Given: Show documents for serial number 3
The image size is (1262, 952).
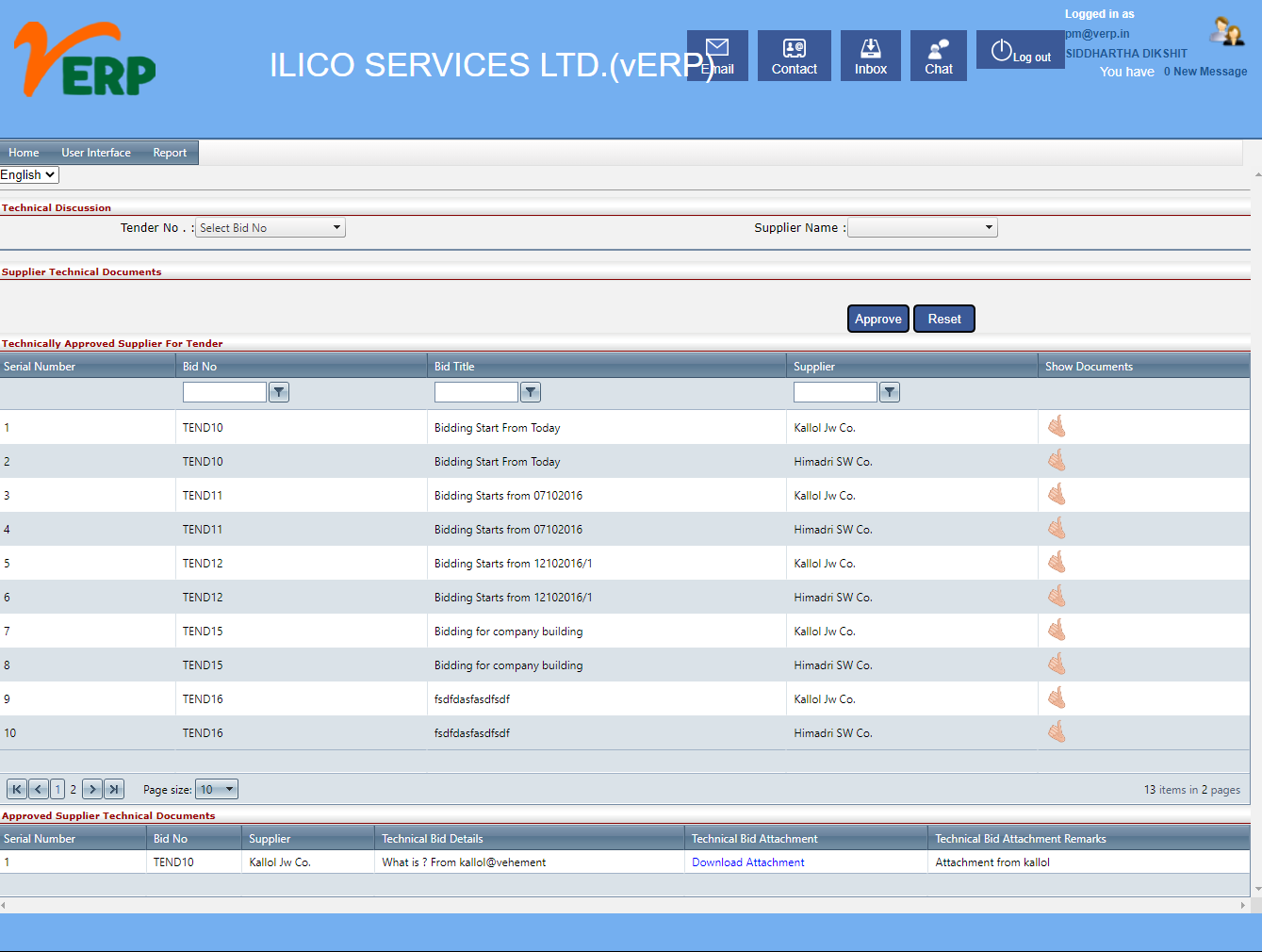Looking at the screenshot, I should coord(1057,495).
